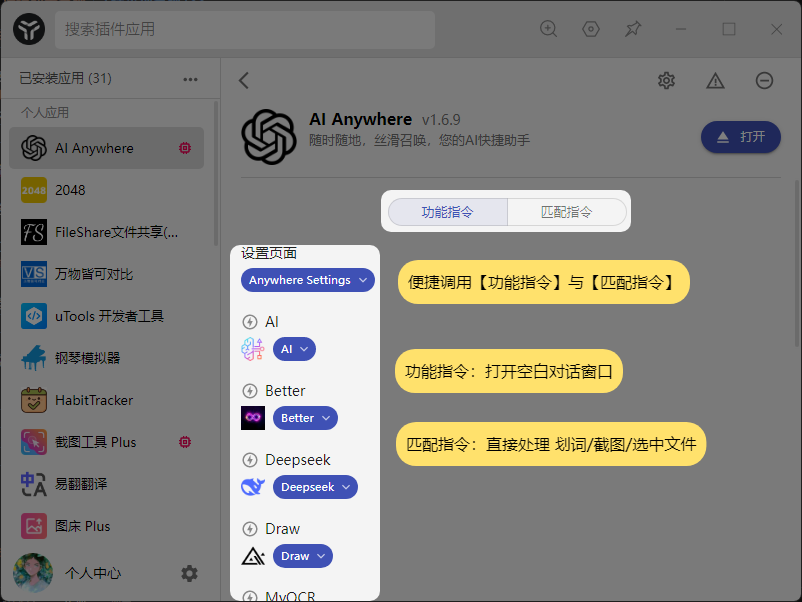Click the uTools logo icon
The image size is (802, 602).
28,29
